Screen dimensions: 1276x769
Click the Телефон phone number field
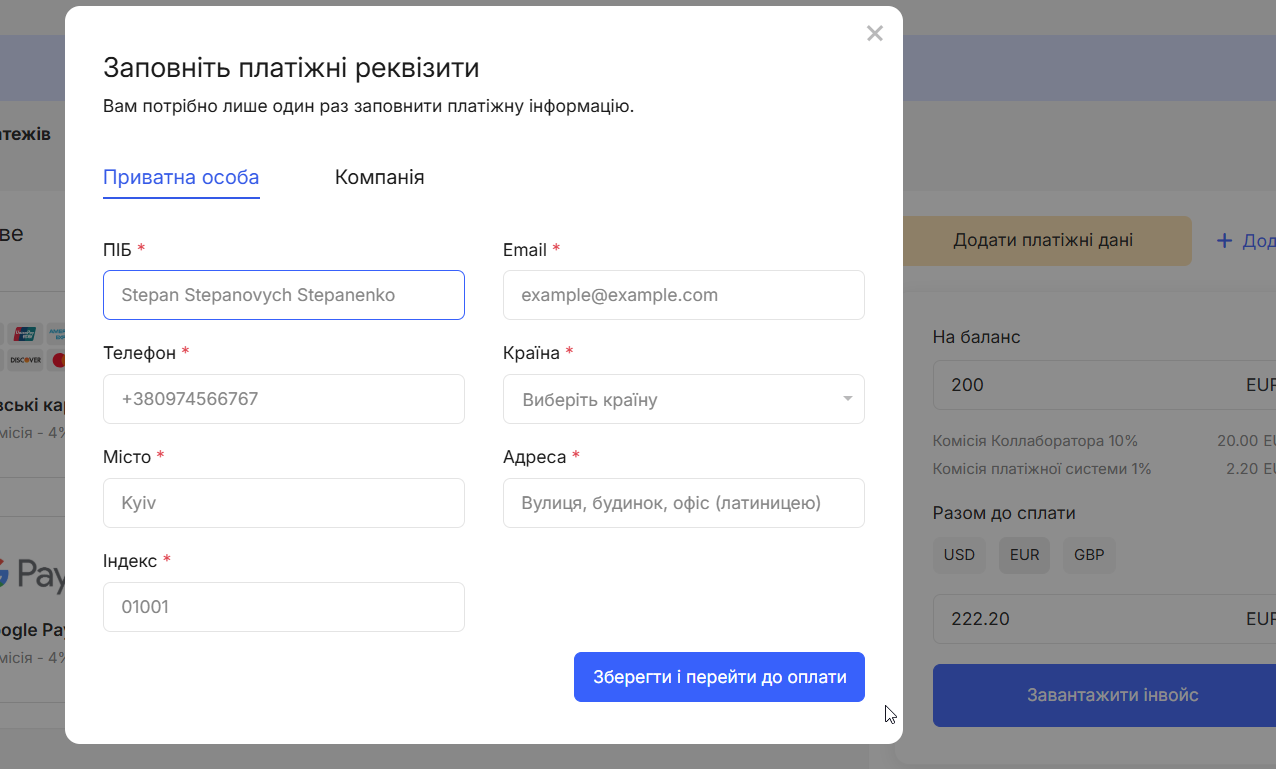pyautogui.click(x=284, y=399)
